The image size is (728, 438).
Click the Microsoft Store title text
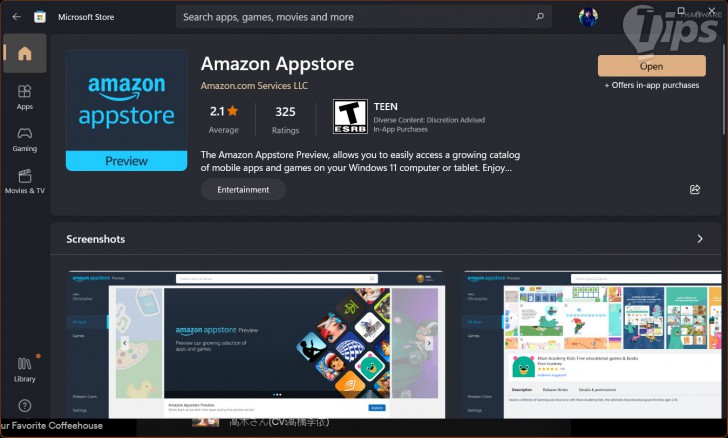86,17
